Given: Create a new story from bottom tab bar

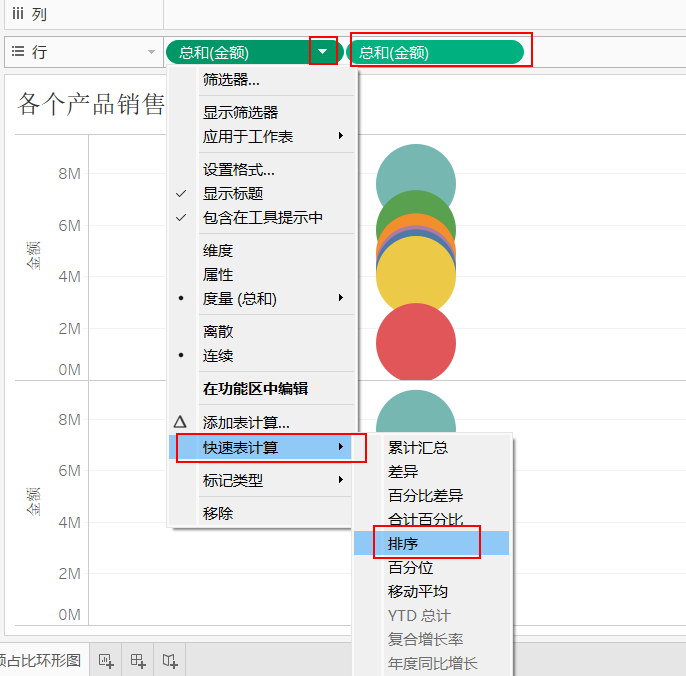Looking at the screenshot, I should click(170, 660).
